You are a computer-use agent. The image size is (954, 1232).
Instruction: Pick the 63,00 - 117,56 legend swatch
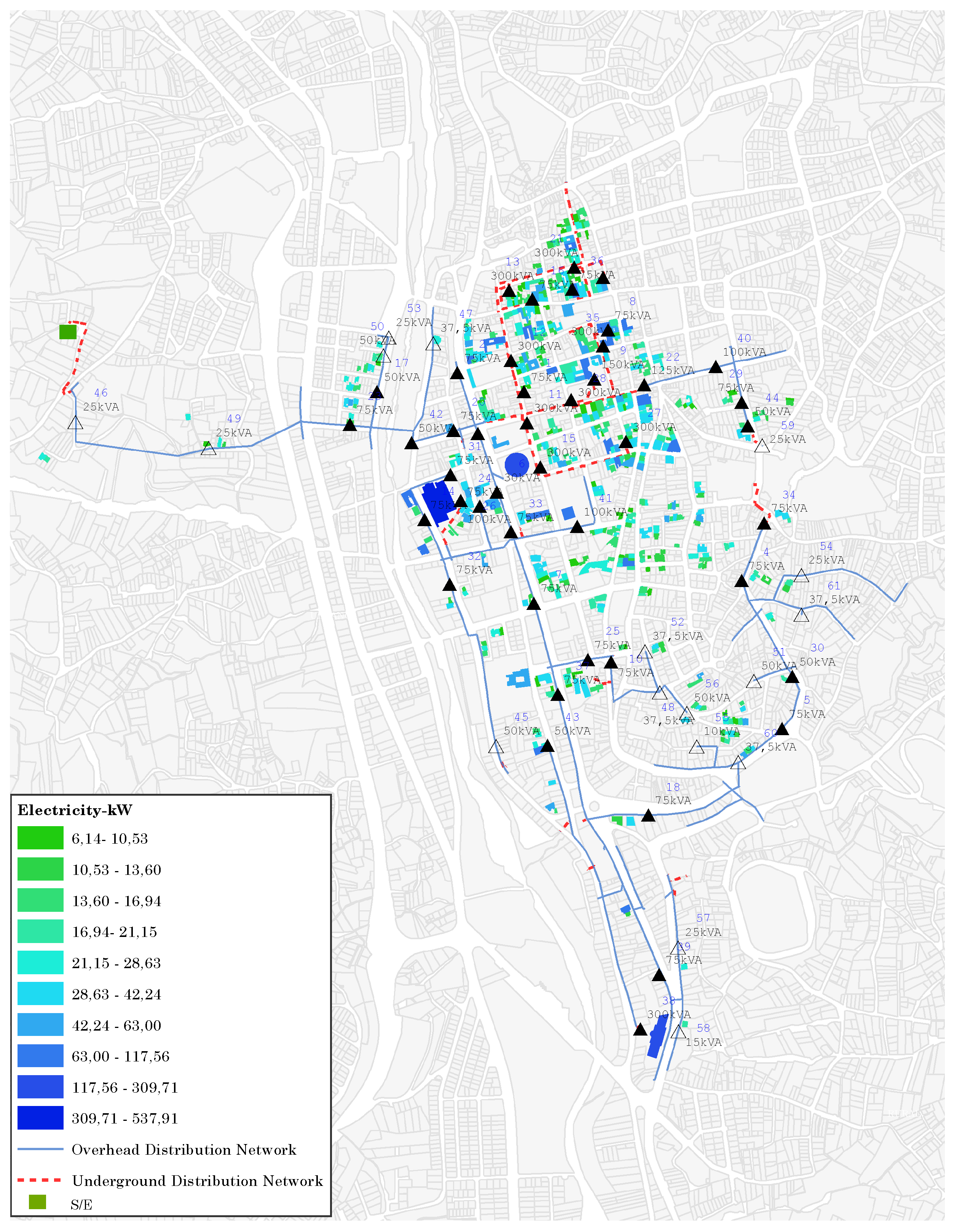pyautogui.click(x=40, y=1056)
